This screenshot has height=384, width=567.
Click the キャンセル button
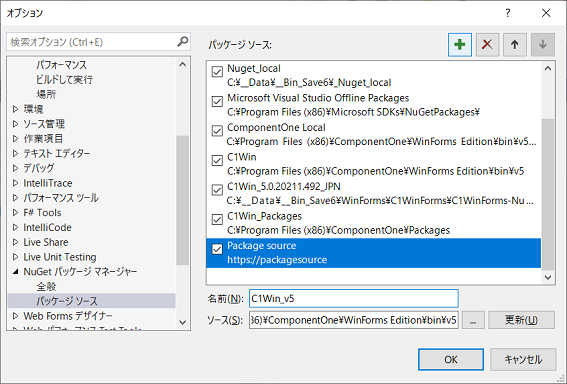[x=523, y=359]
